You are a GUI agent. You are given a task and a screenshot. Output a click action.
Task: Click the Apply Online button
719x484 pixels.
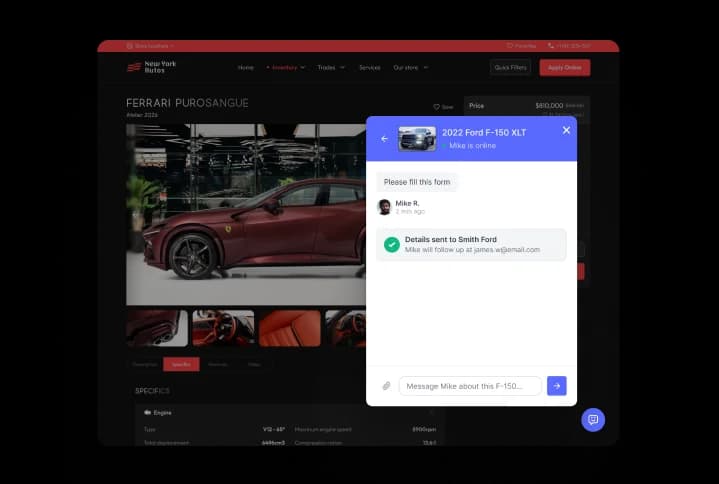coord(565,67)
